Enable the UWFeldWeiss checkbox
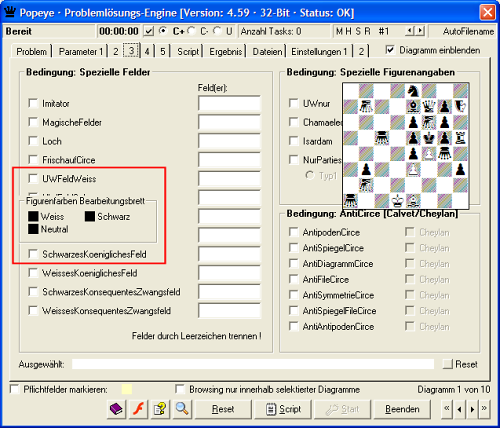The image size is (500, 428). pos(33,179)
